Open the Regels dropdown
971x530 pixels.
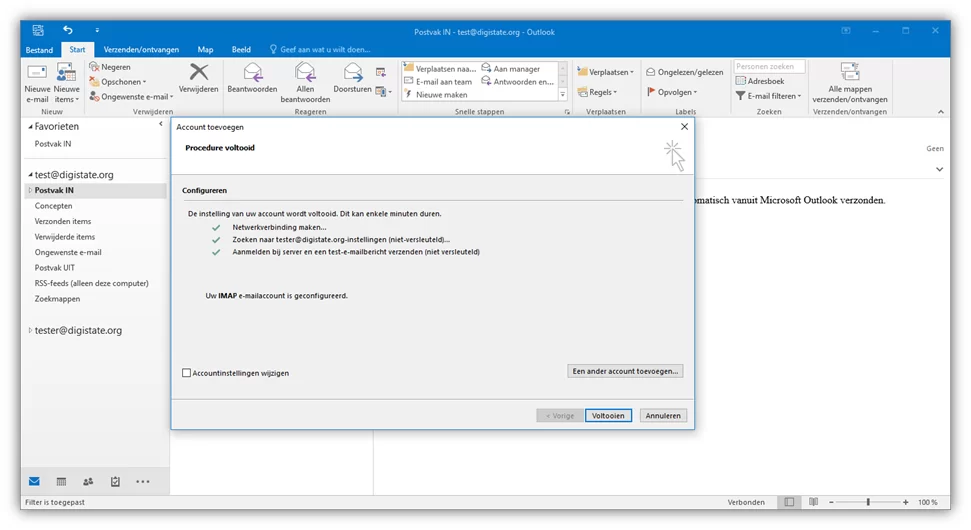click(x=598, y=92)
